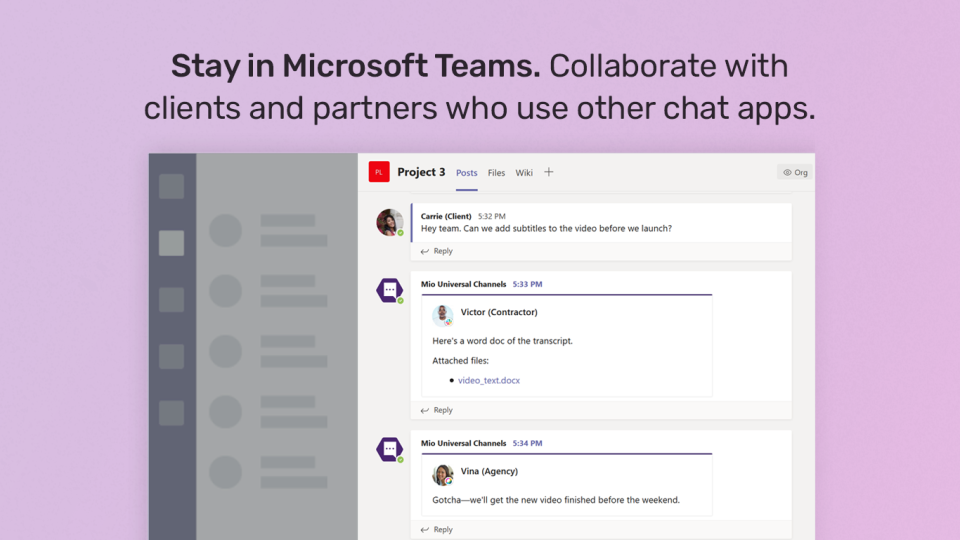Open the red PL team icon
The image size is (960, 540).
coord(379,172)
